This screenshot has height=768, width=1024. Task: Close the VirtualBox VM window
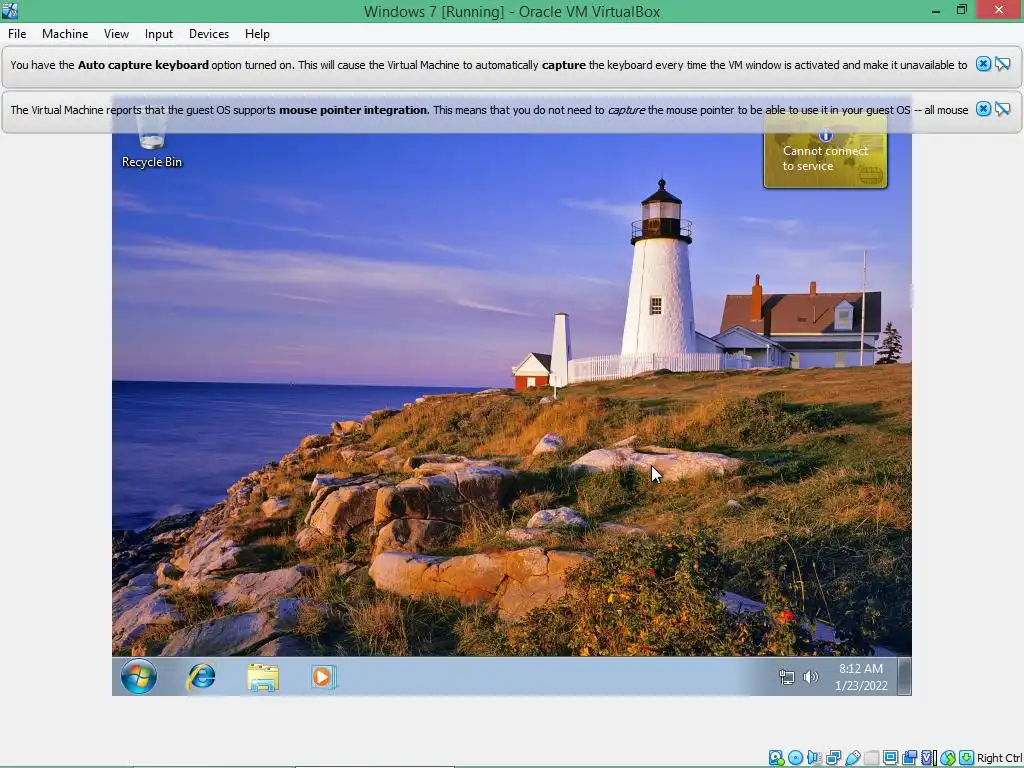(999, 10)
